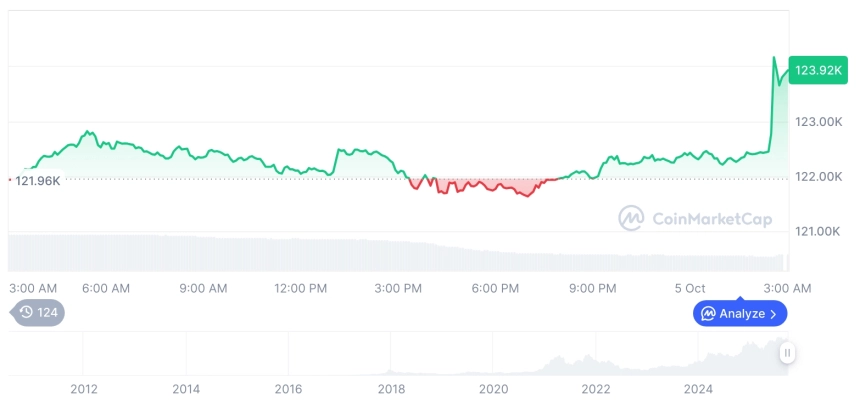The image size is (860, 401).
Task: Select the 2024 mark on overview timeline
Action: point(698,388)
